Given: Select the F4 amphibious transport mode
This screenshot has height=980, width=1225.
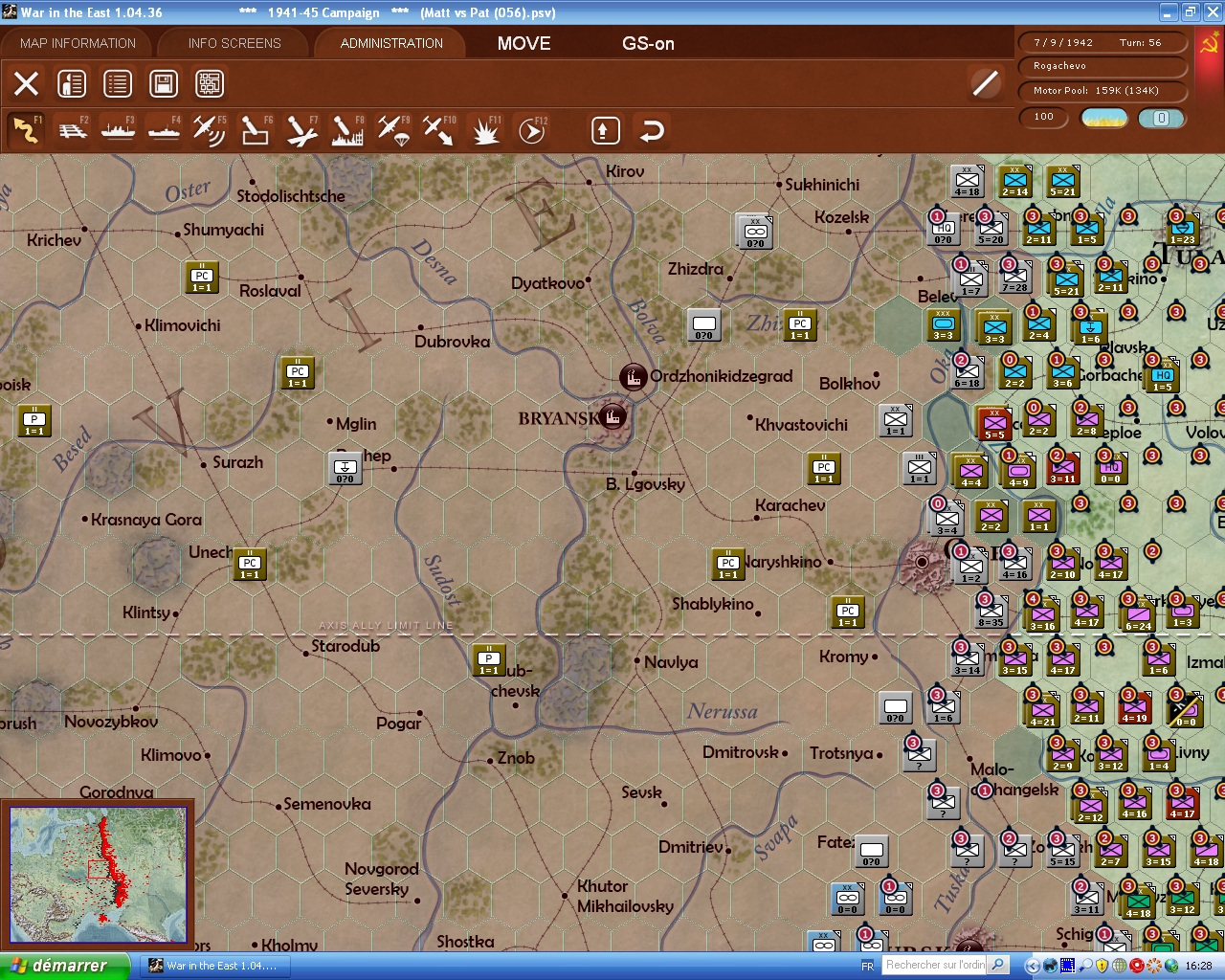Looking at the screenshot, I should [x=164, y=130].
